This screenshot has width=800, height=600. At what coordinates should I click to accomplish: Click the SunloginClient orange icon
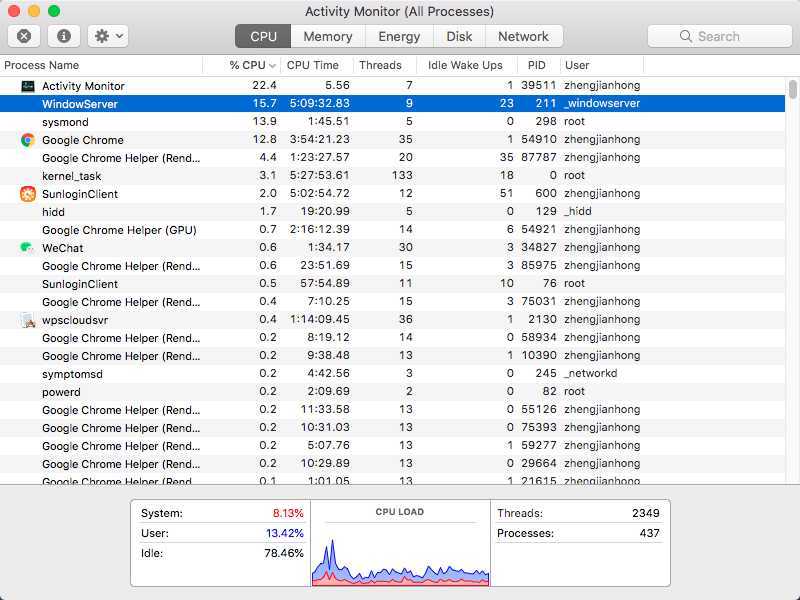pyautogui.click(x=28, y=194)
